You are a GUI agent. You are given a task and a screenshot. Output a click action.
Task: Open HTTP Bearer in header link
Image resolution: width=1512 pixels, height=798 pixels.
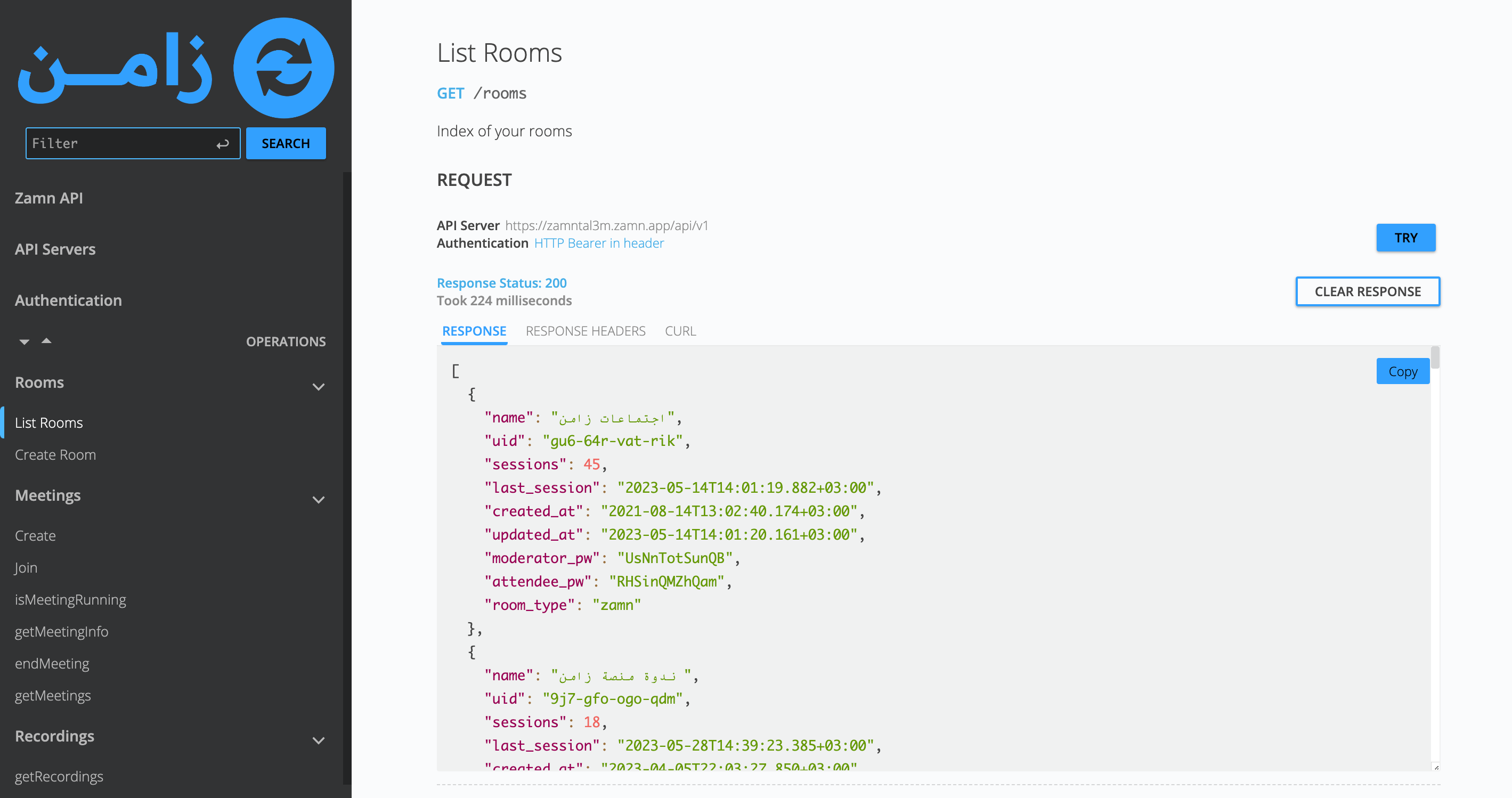tap(599, 243)
